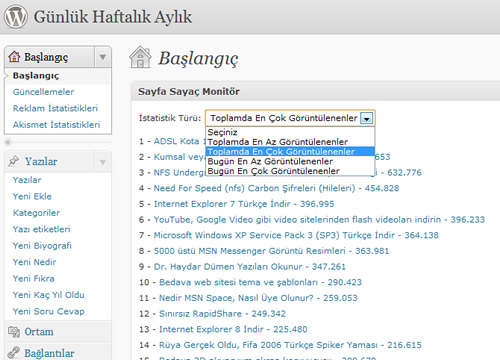The width and height of the screenshot is (500, 360).
Task: Open Yeni Fıkra in the sidebar
Action: coord(33,278)
